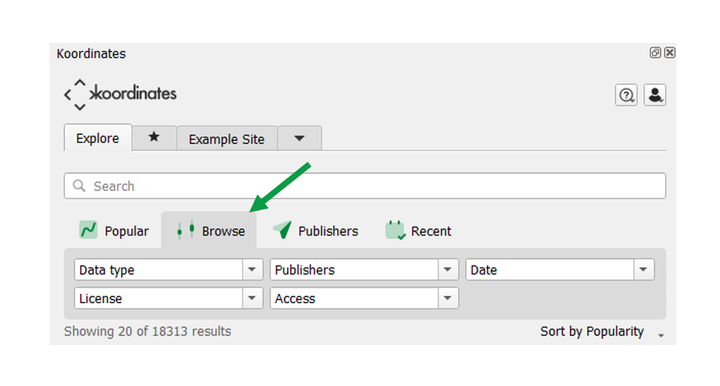Open the License dropdown
The width and height of the screenshot is (720, 386).
pyautogui.click(x=169, y=298)
